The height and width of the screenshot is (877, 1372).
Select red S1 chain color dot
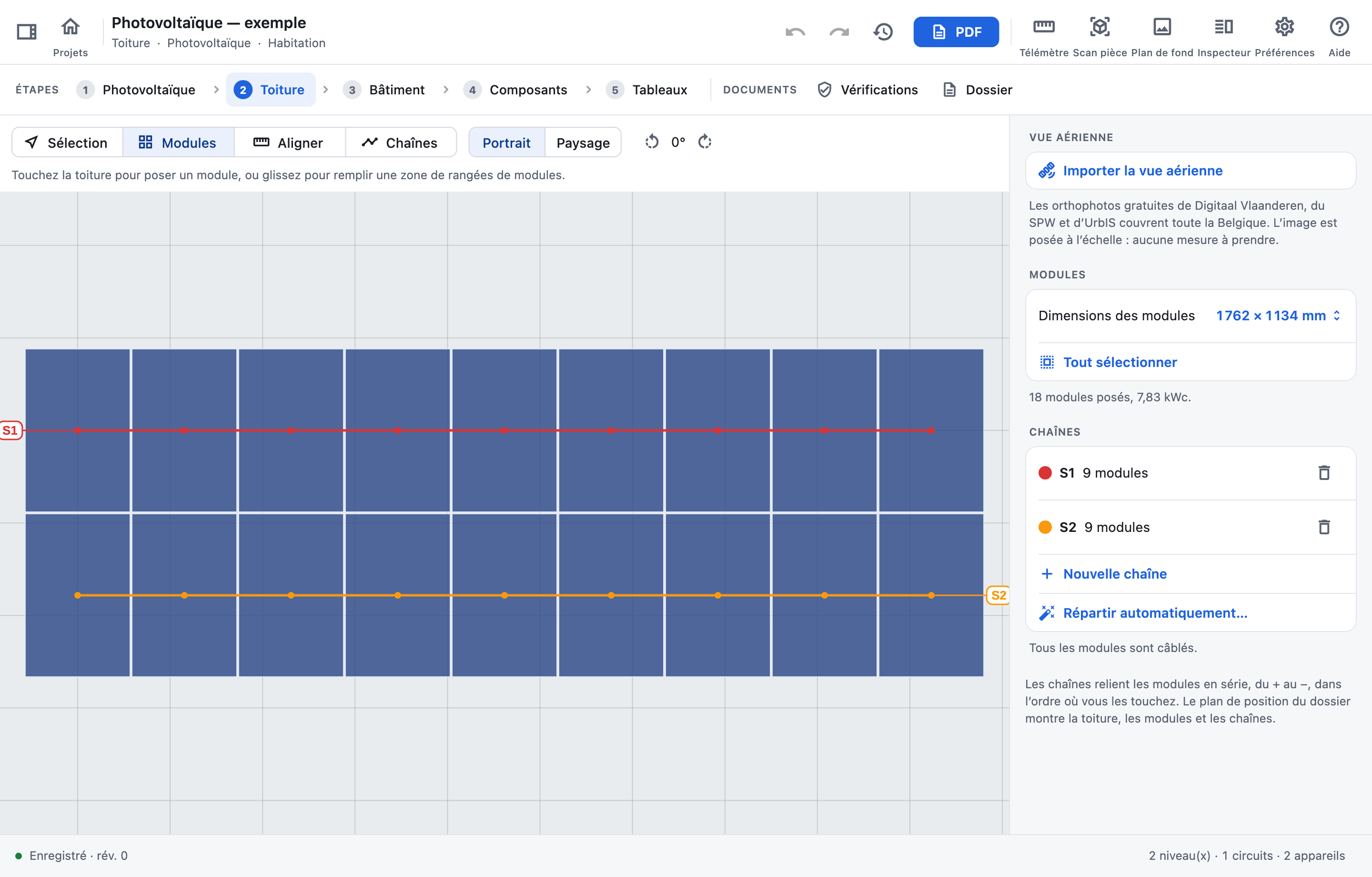[1045, 473]
